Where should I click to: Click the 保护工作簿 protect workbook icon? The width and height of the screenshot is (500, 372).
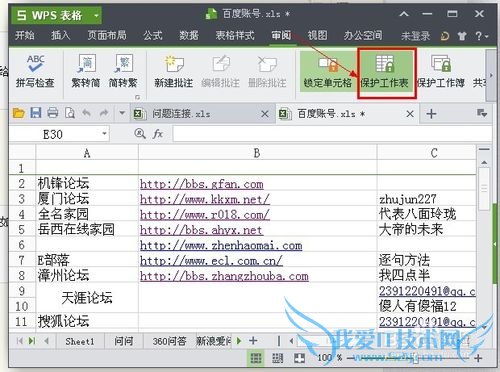441,64
